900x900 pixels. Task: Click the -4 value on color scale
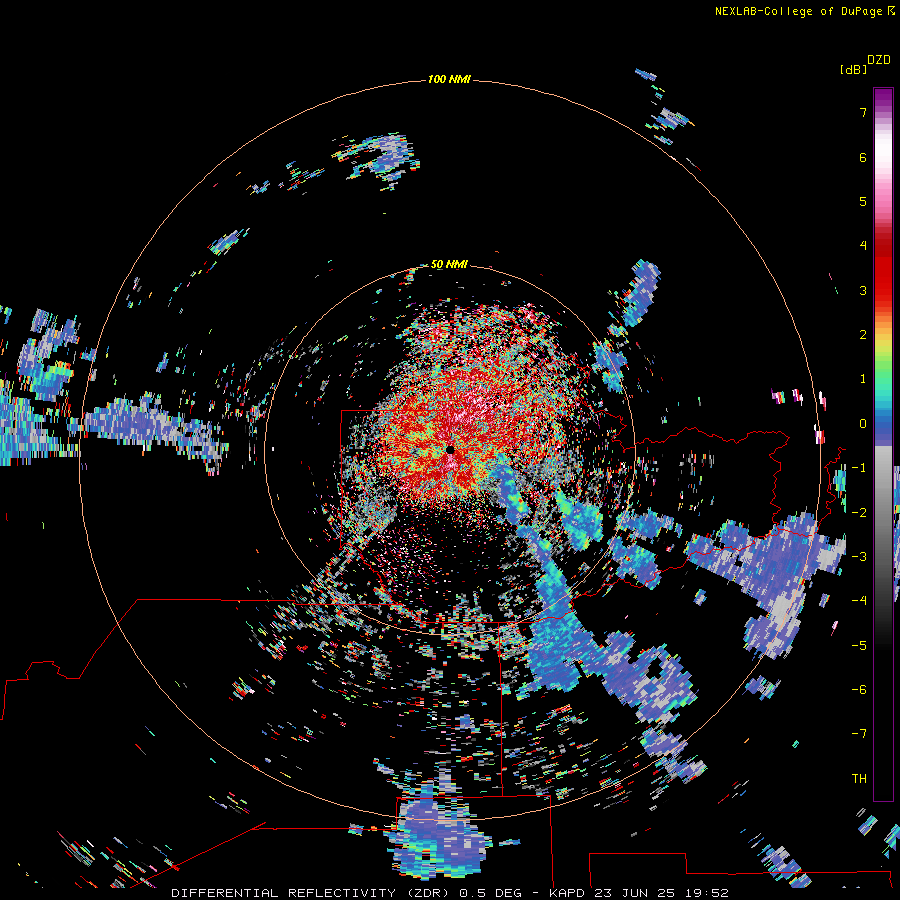point(859,600)
